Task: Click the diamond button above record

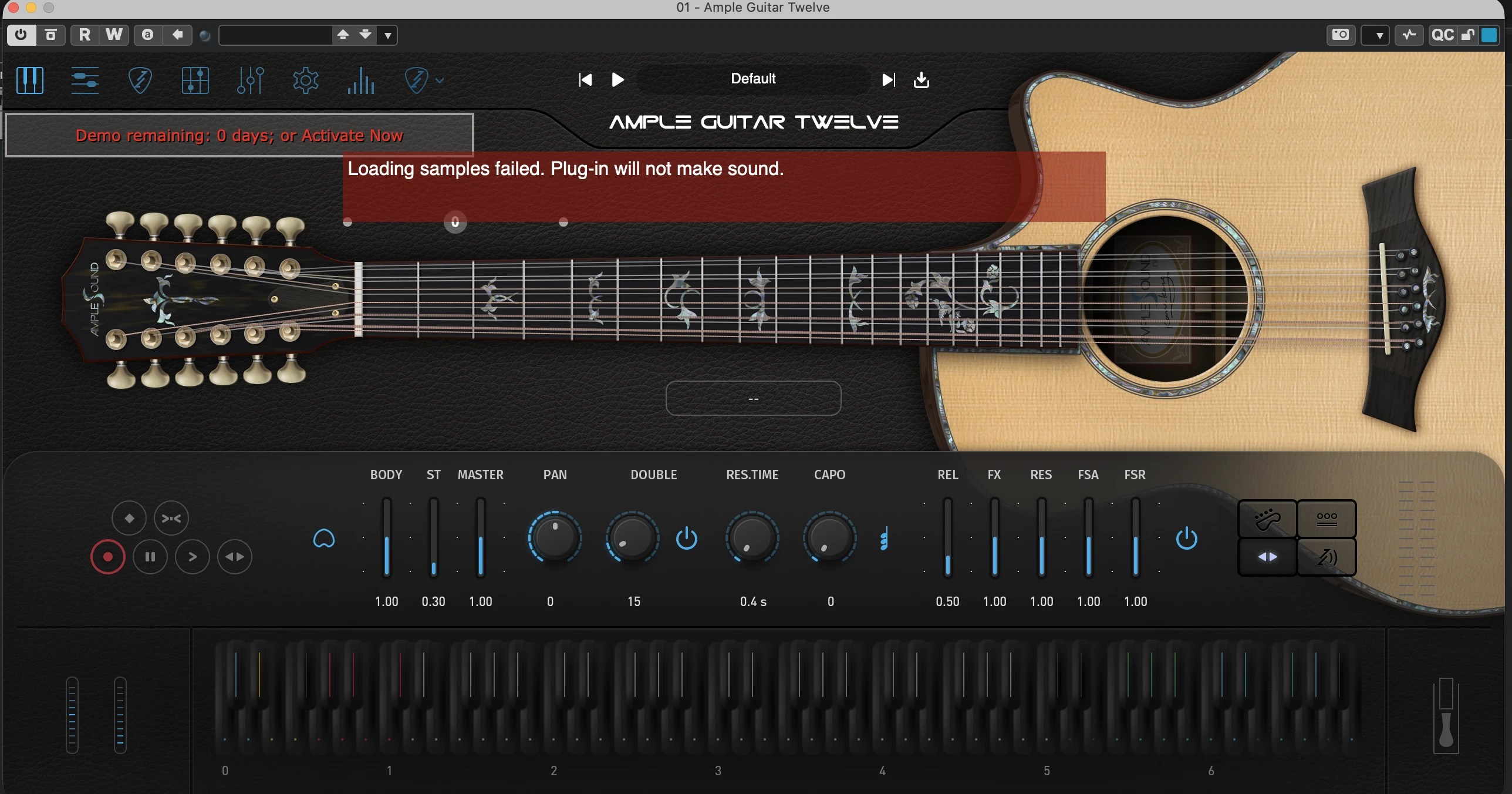Action: (x=129, y=518)
